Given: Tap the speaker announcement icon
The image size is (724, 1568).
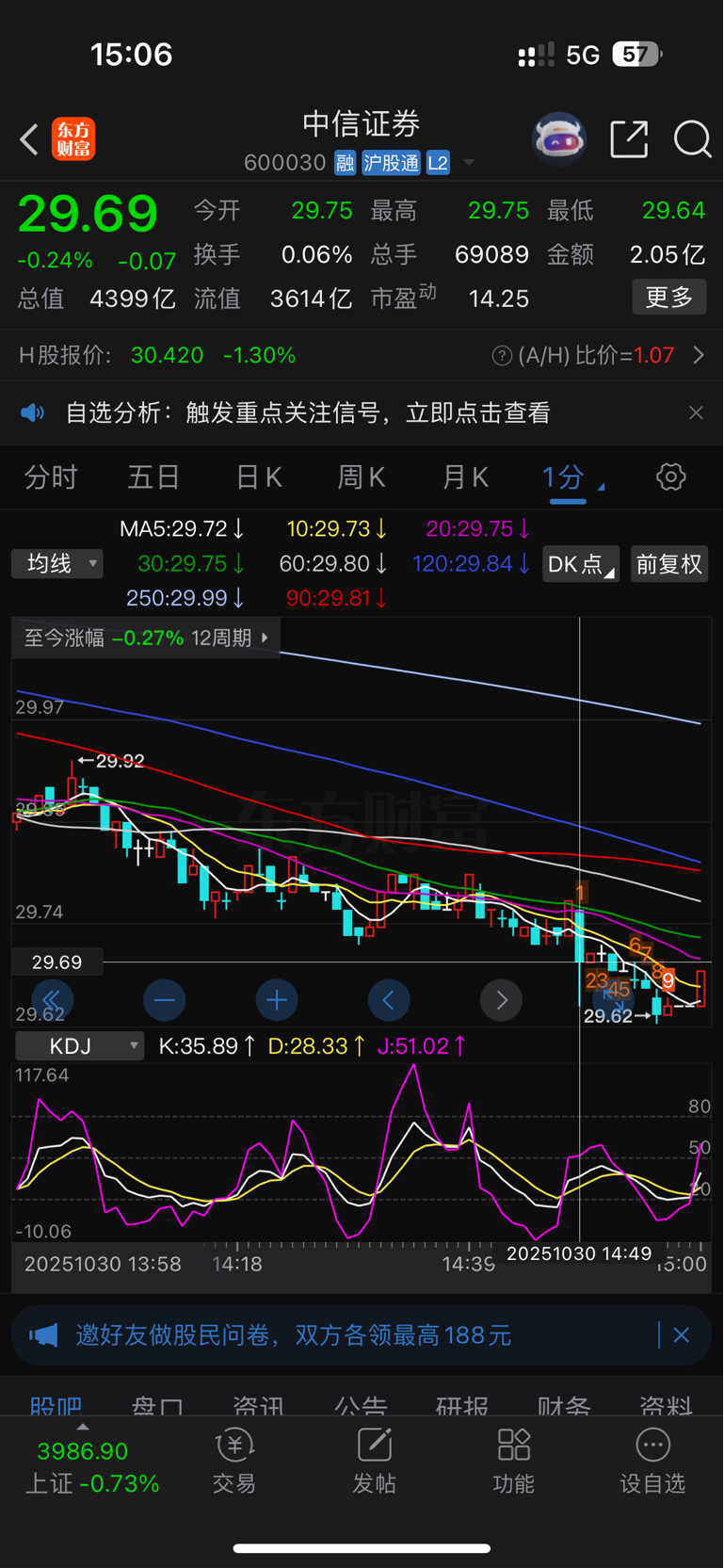Looking at the screenshot, I should 33,412.
